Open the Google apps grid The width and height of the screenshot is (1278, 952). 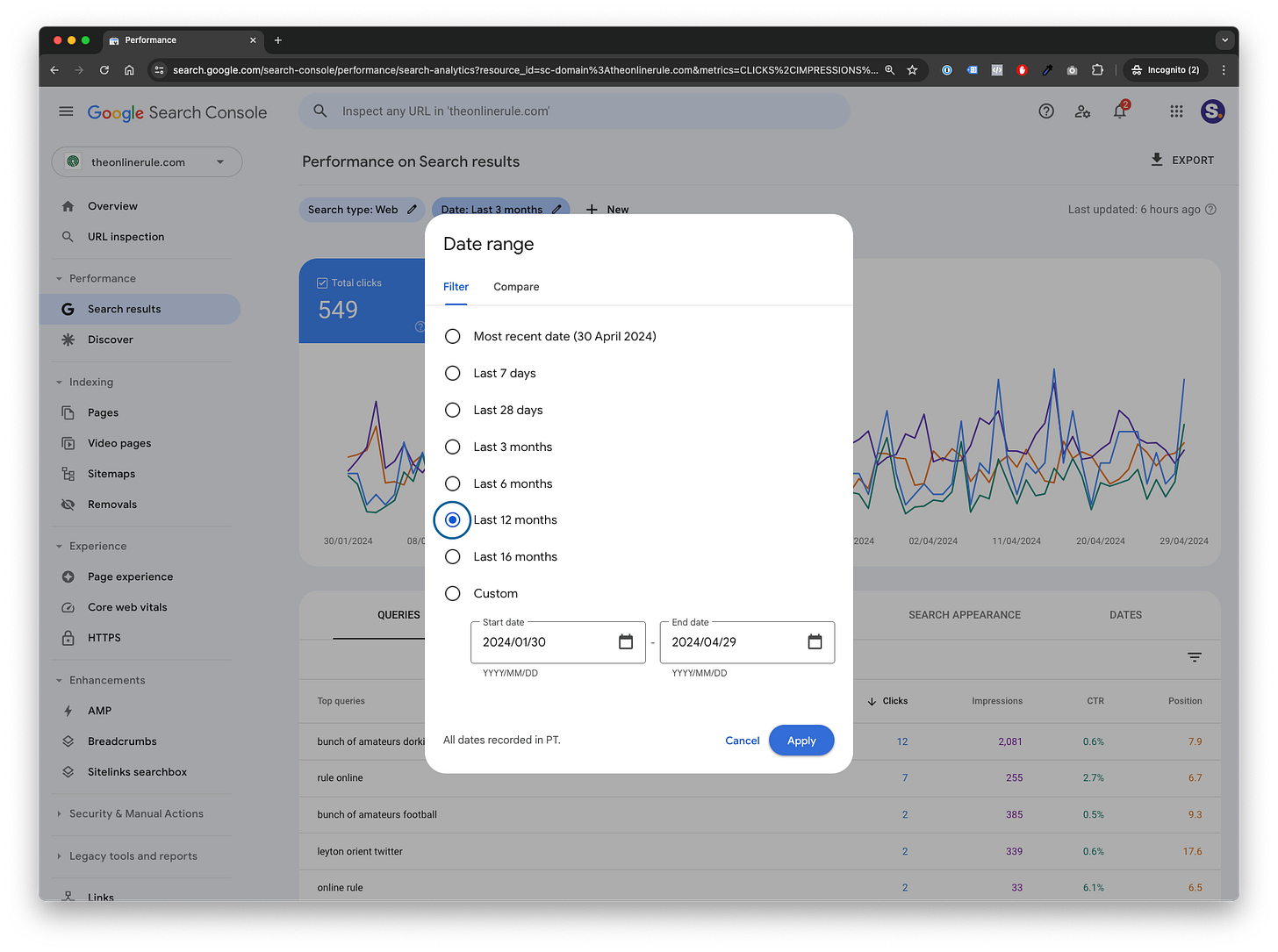tap(1176, 111)
